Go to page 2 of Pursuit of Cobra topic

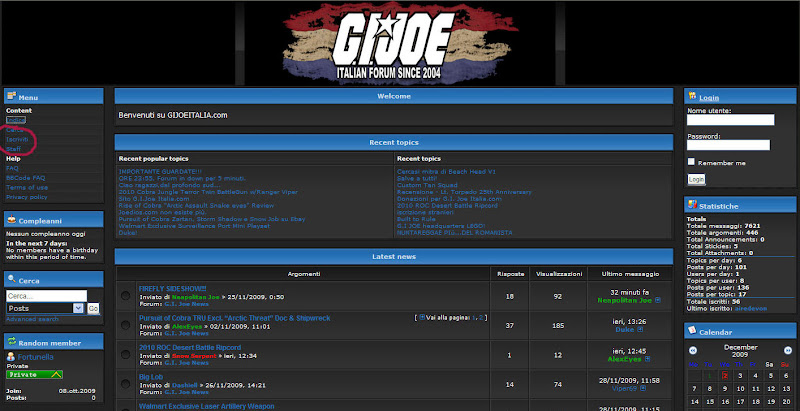coord(481,318)
